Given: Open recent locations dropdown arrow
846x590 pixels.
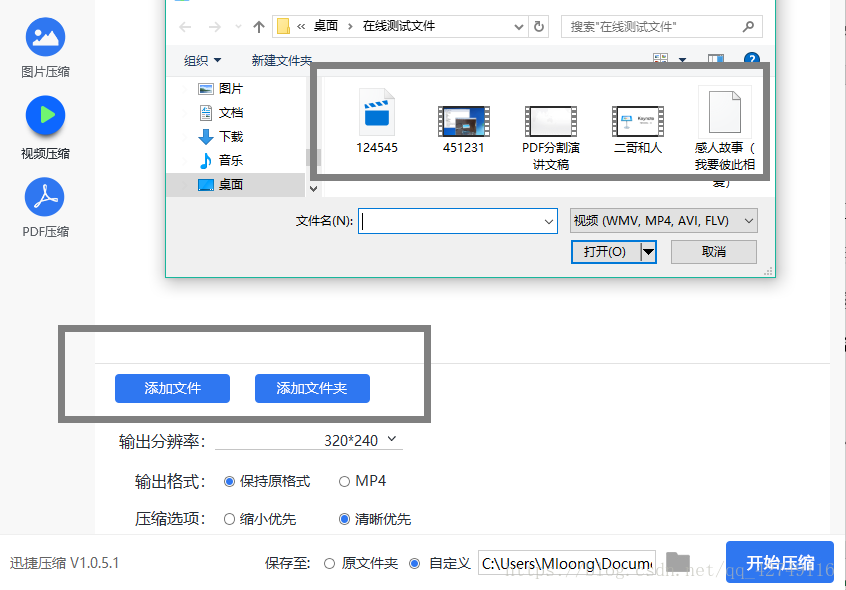Looking at the screenshot, I should (238, 26).
